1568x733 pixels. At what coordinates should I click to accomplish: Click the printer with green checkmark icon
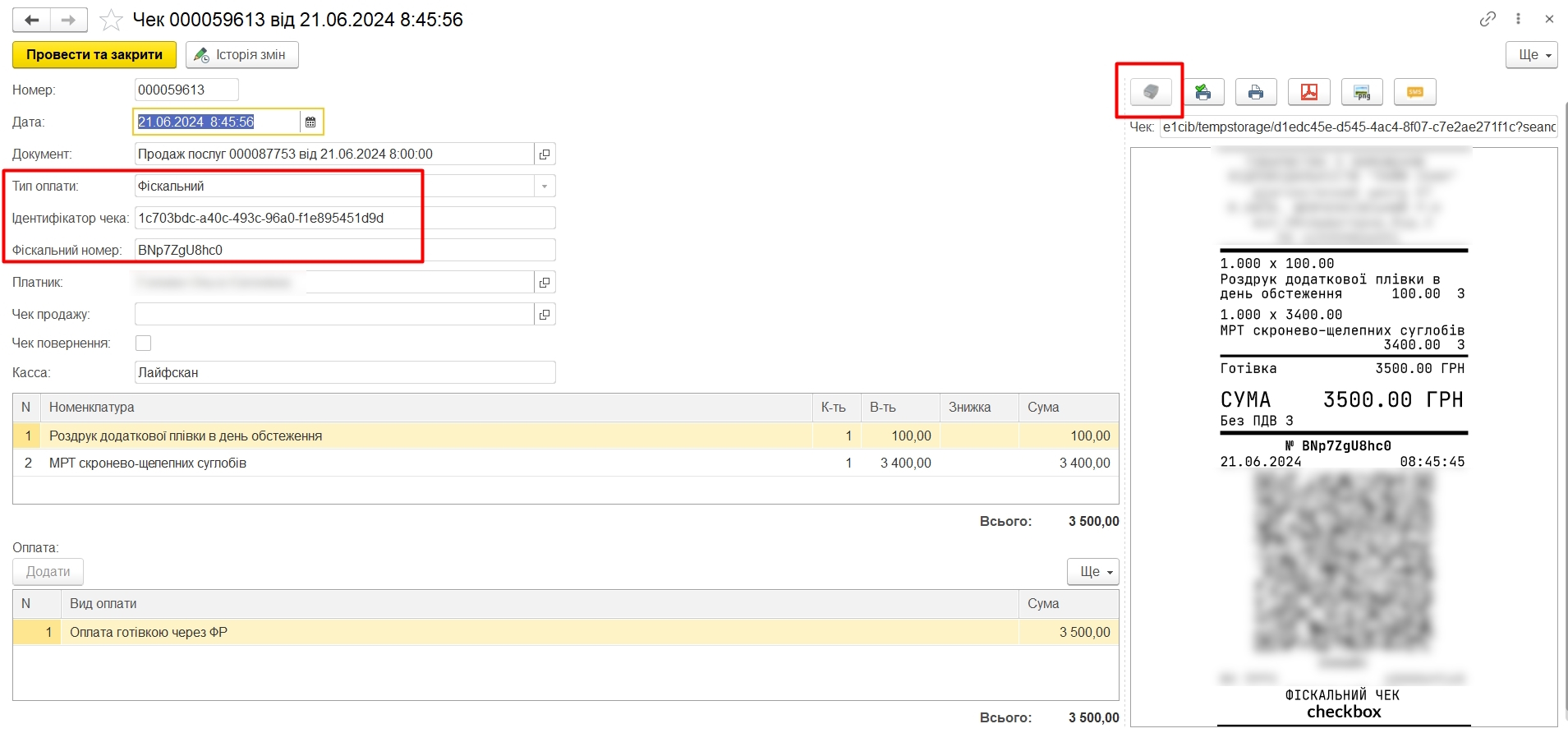[x=1202, y=92]
